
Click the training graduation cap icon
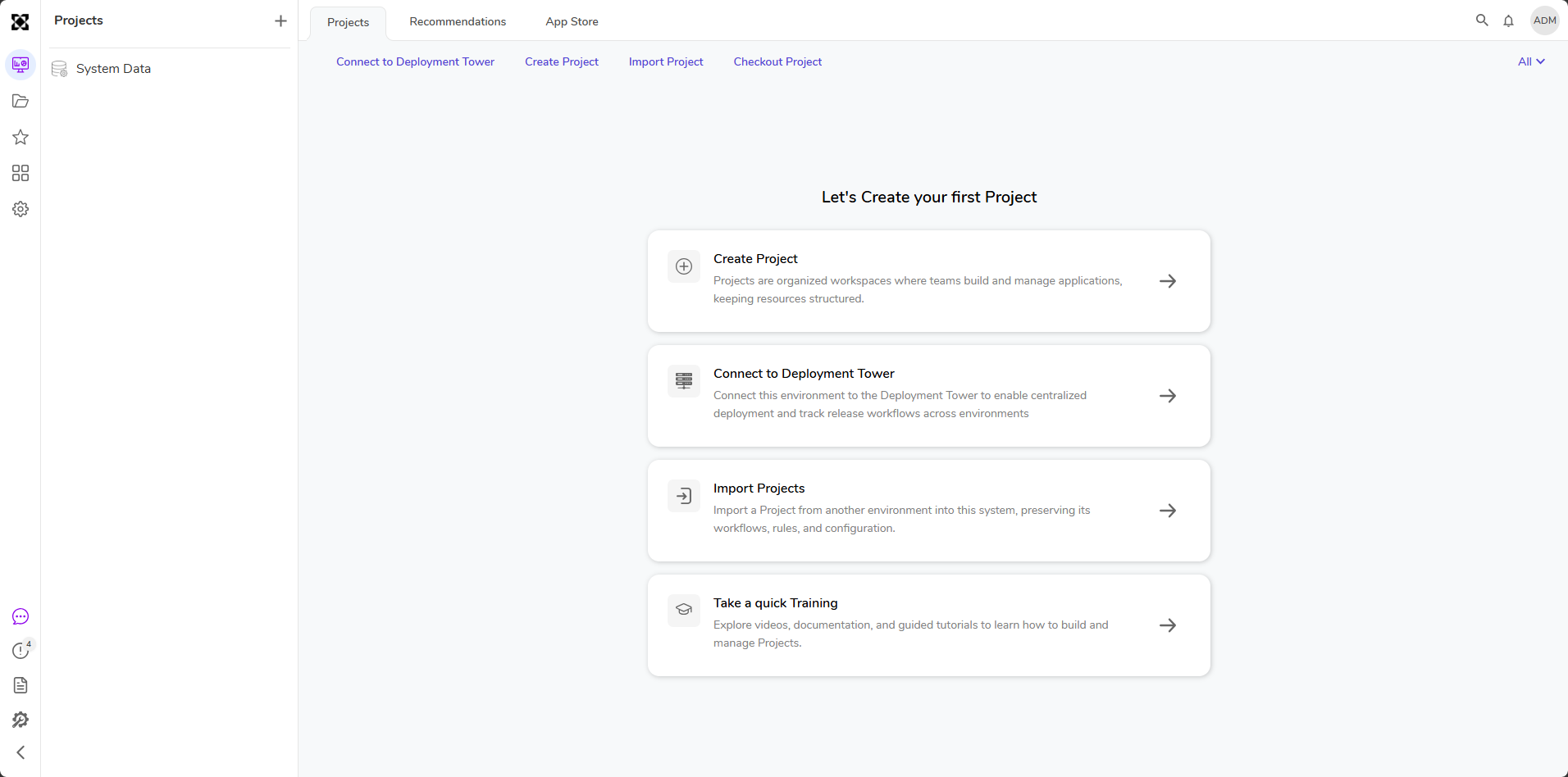pos(684,611)
